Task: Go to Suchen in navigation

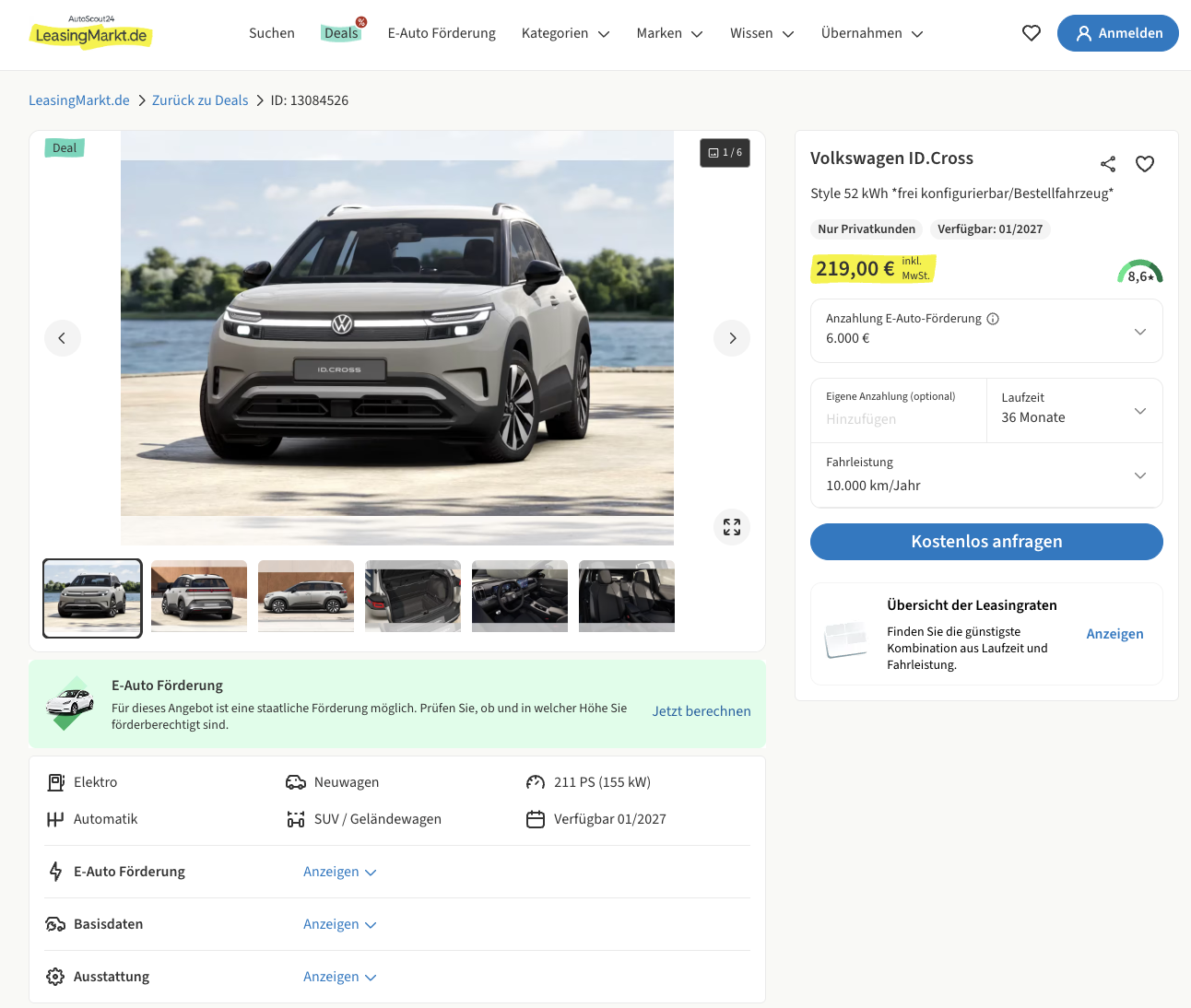Action: click(x=272, y=33)
